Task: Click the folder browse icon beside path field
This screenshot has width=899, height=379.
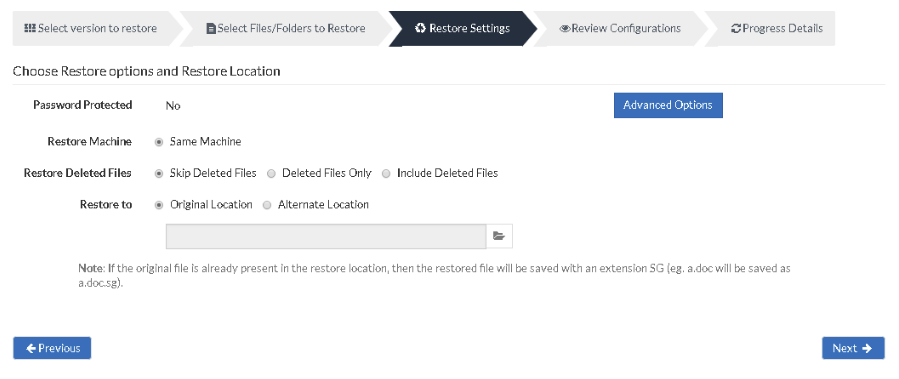Action: point(499,236)
